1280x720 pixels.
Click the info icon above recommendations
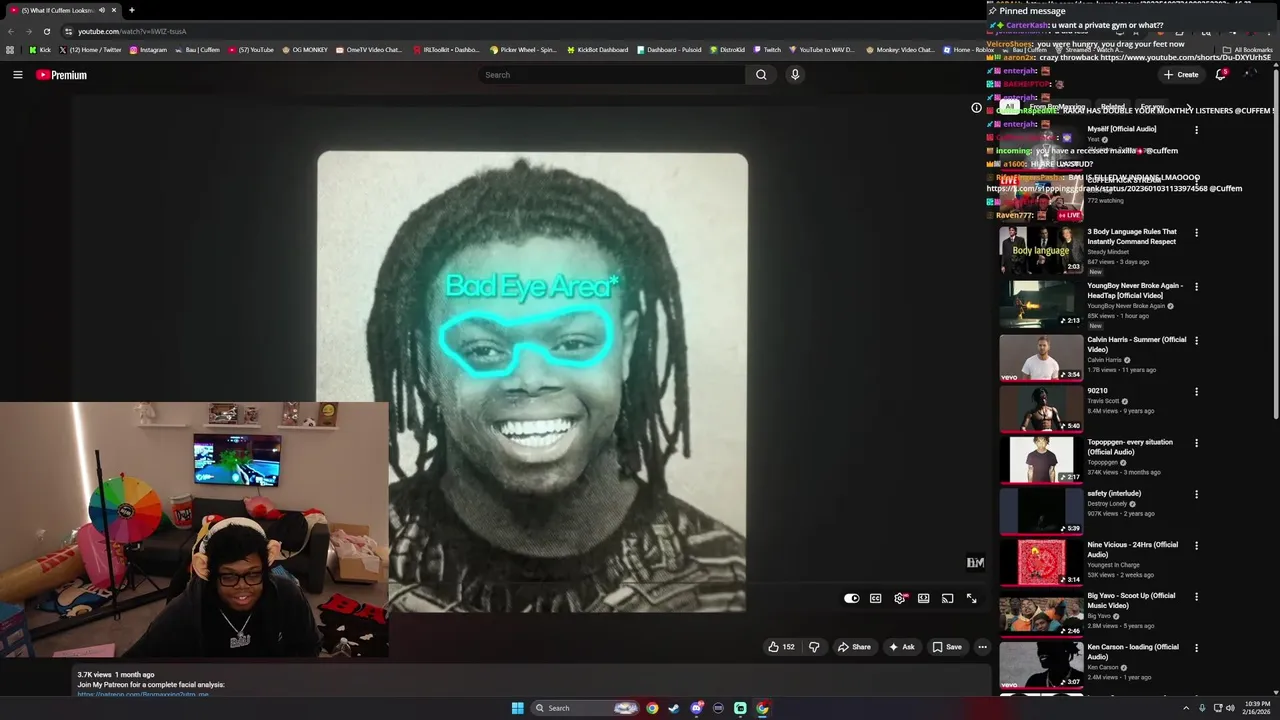[976, 108]
